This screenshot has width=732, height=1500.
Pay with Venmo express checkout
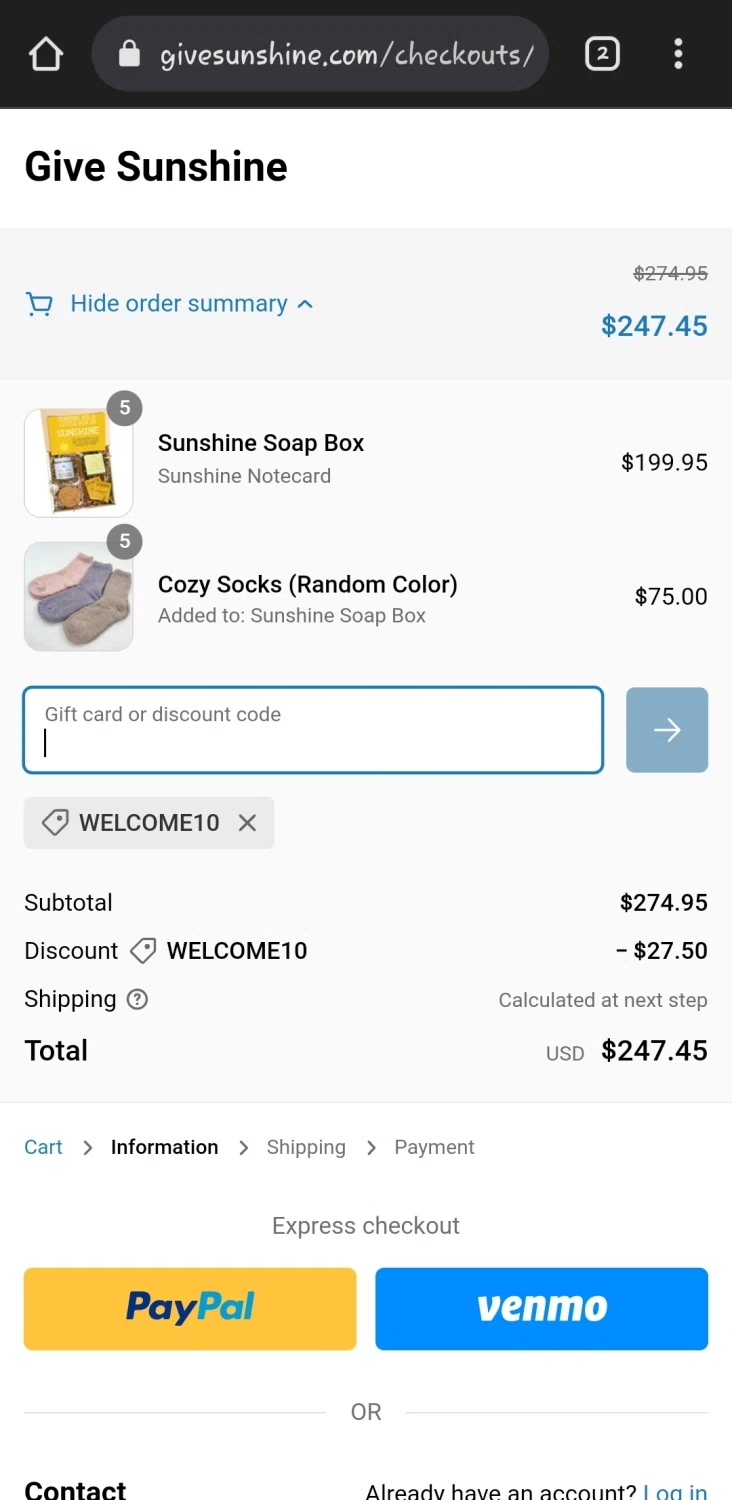[541, 1308]
